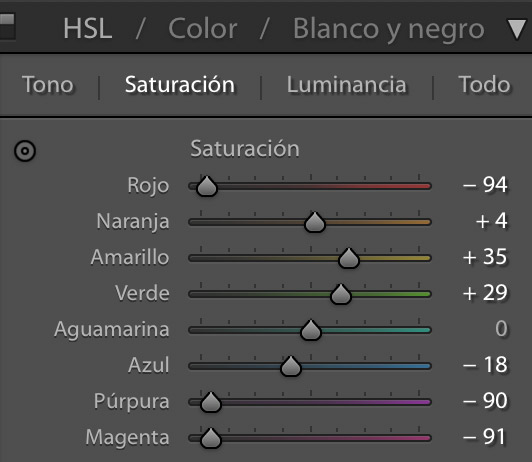Viewport: 532px width, 462px height.
Task: Switch to the Tono tab
Action: [x=48, y=84]
